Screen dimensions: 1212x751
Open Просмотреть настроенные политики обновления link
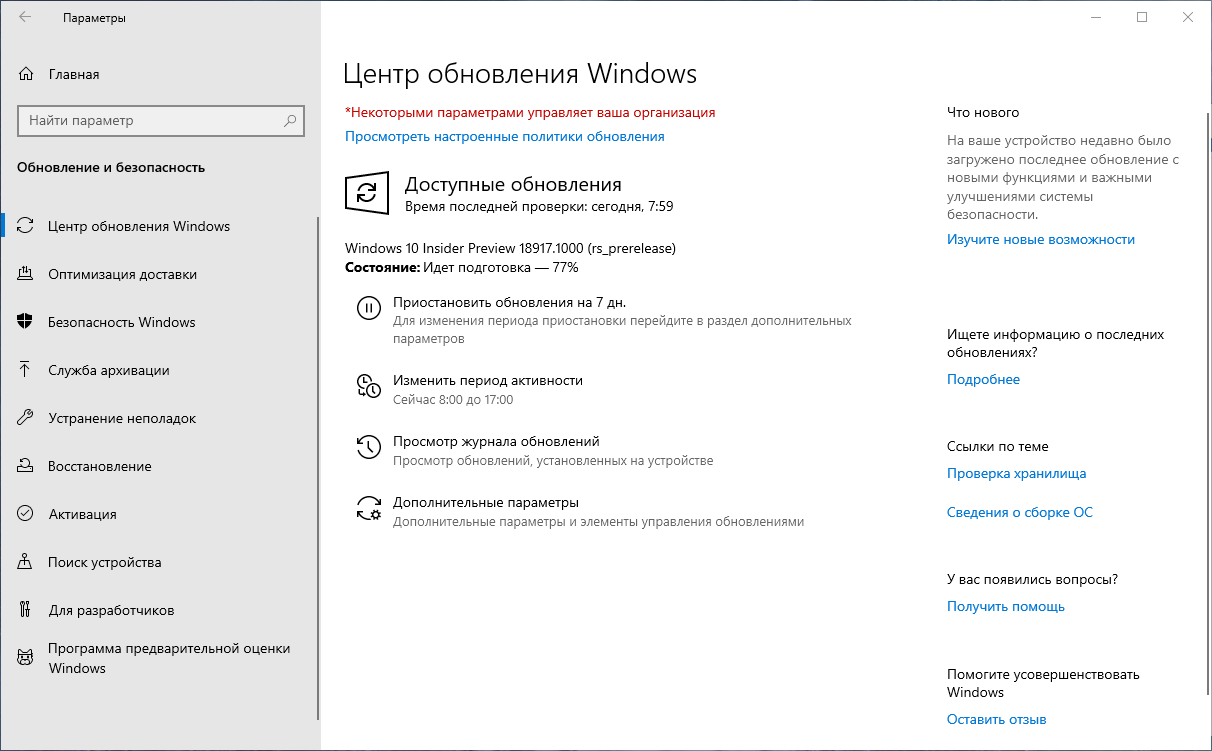[x=504, y=136]
